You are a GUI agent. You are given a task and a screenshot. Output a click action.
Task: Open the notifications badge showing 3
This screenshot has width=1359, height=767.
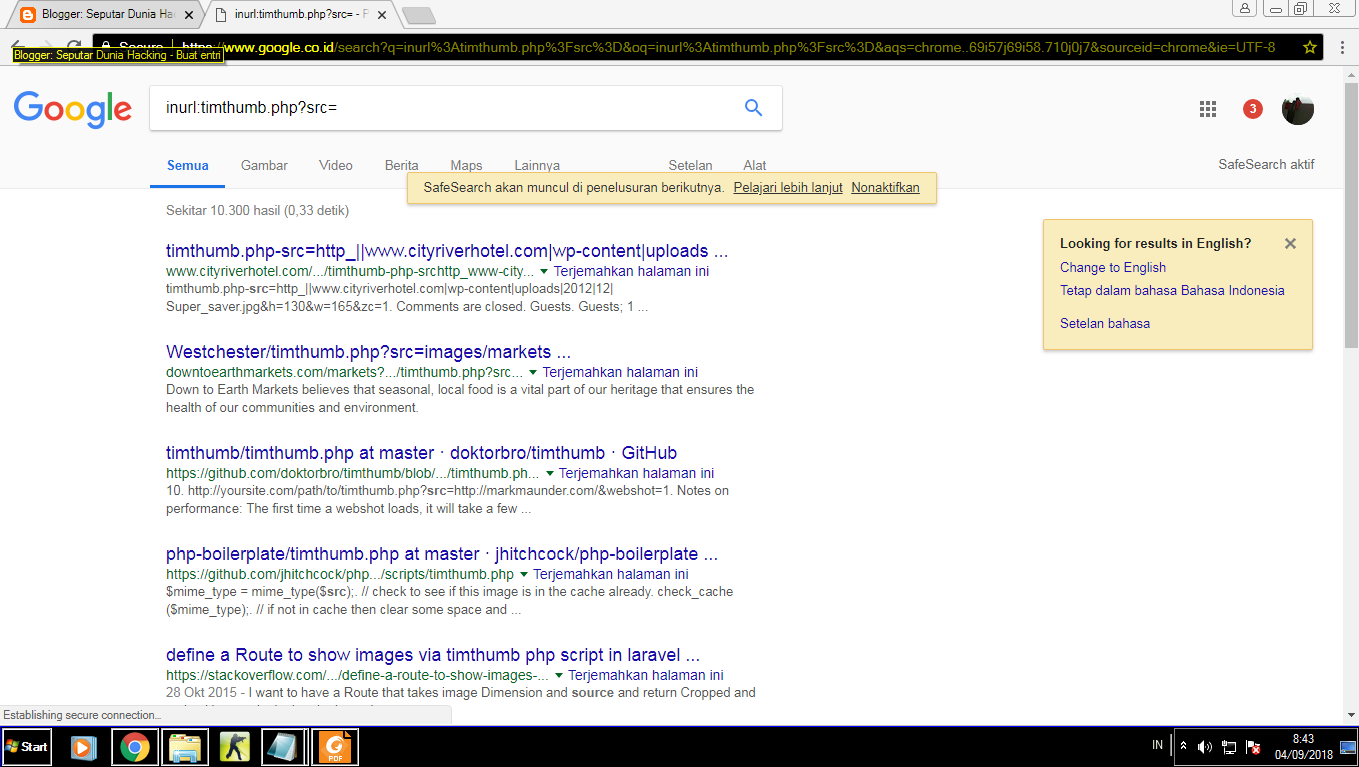click(1253, 109)
